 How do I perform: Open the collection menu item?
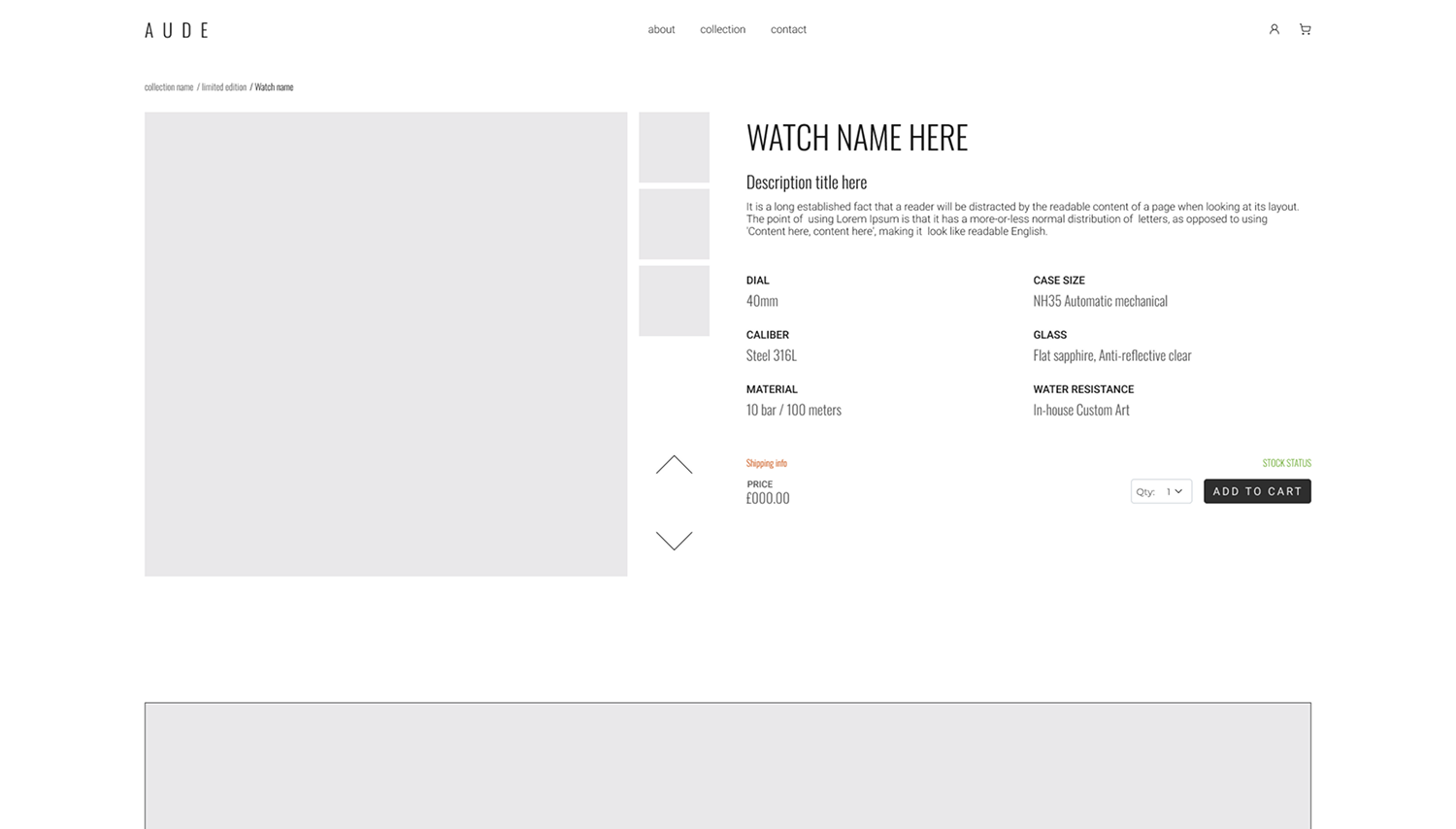click(x=722, y=29)
